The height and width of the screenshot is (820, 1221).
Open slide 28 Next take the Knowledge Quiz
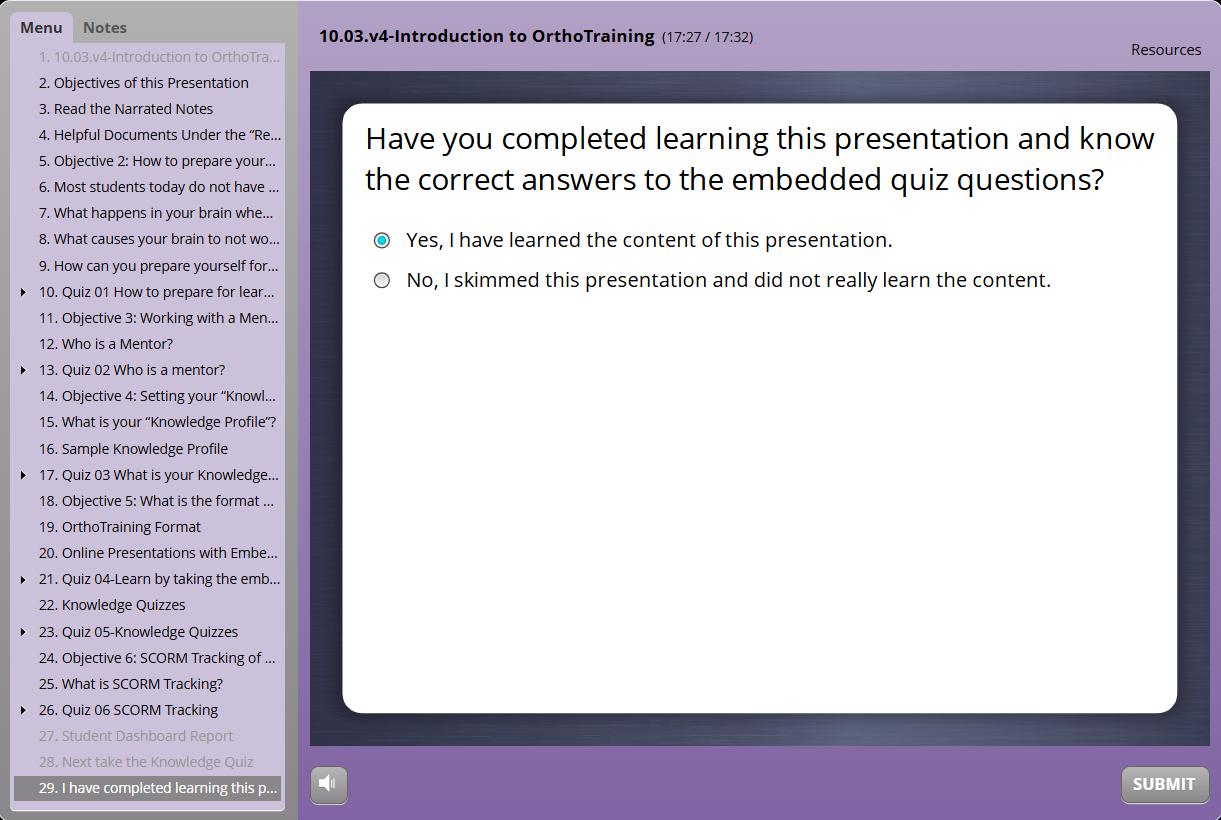pyautogui.click(x=148, y=762)
